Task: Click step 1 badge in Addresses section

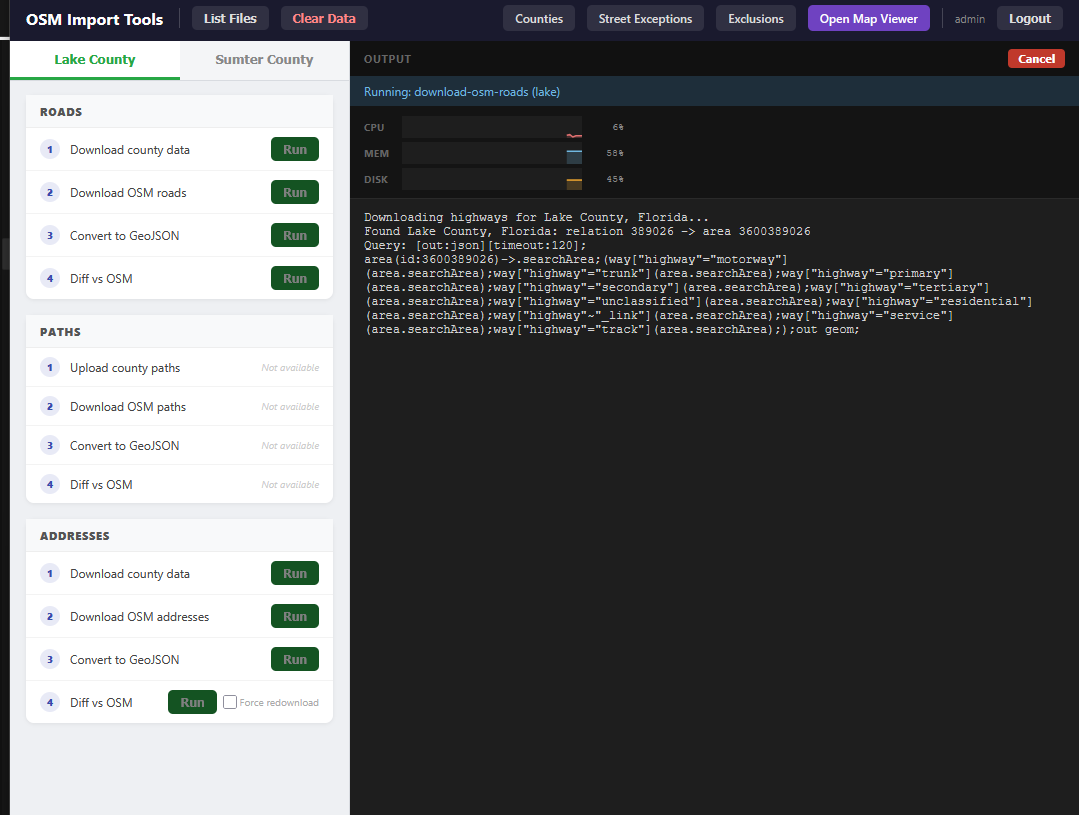Action: [50, 573]
